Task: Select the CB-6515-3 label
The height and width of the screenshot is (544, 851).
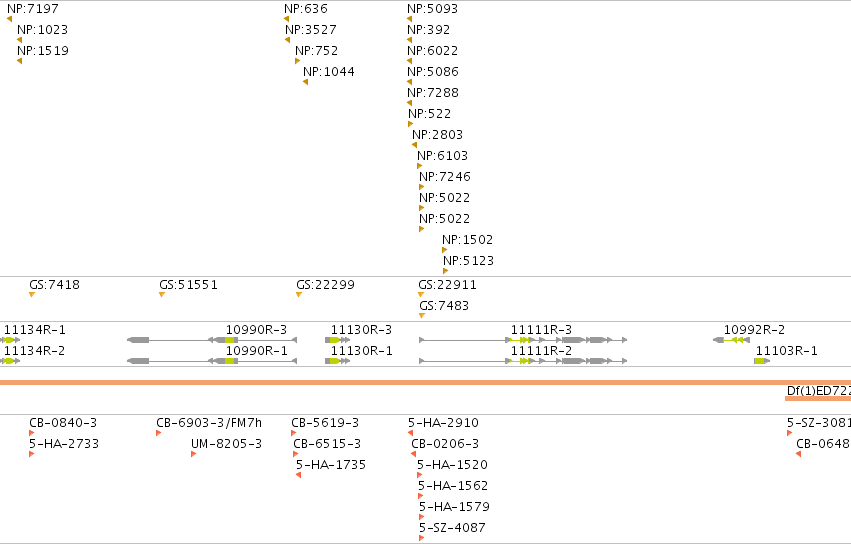Action: tap(327, 444)
